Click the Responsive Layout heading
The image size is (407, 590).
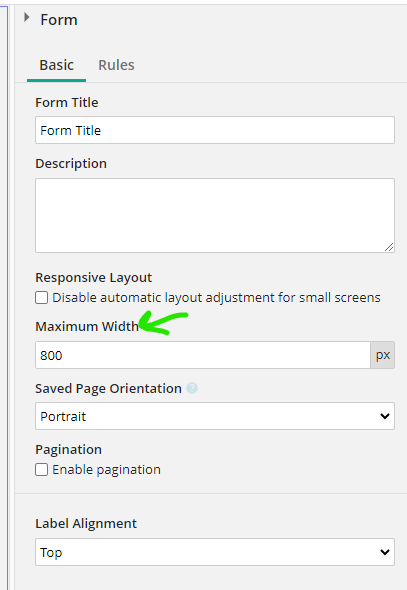click(x=94, y=278)
